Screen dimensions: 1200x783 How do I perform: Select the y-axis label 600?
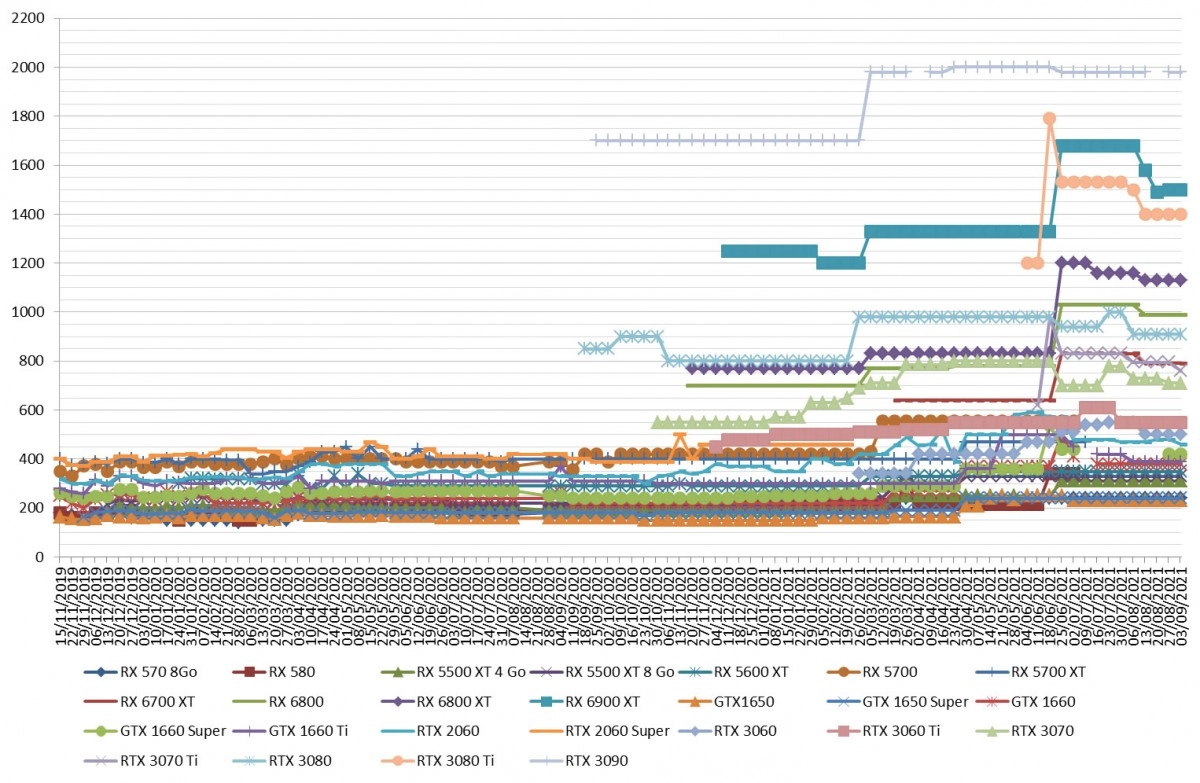33,410
